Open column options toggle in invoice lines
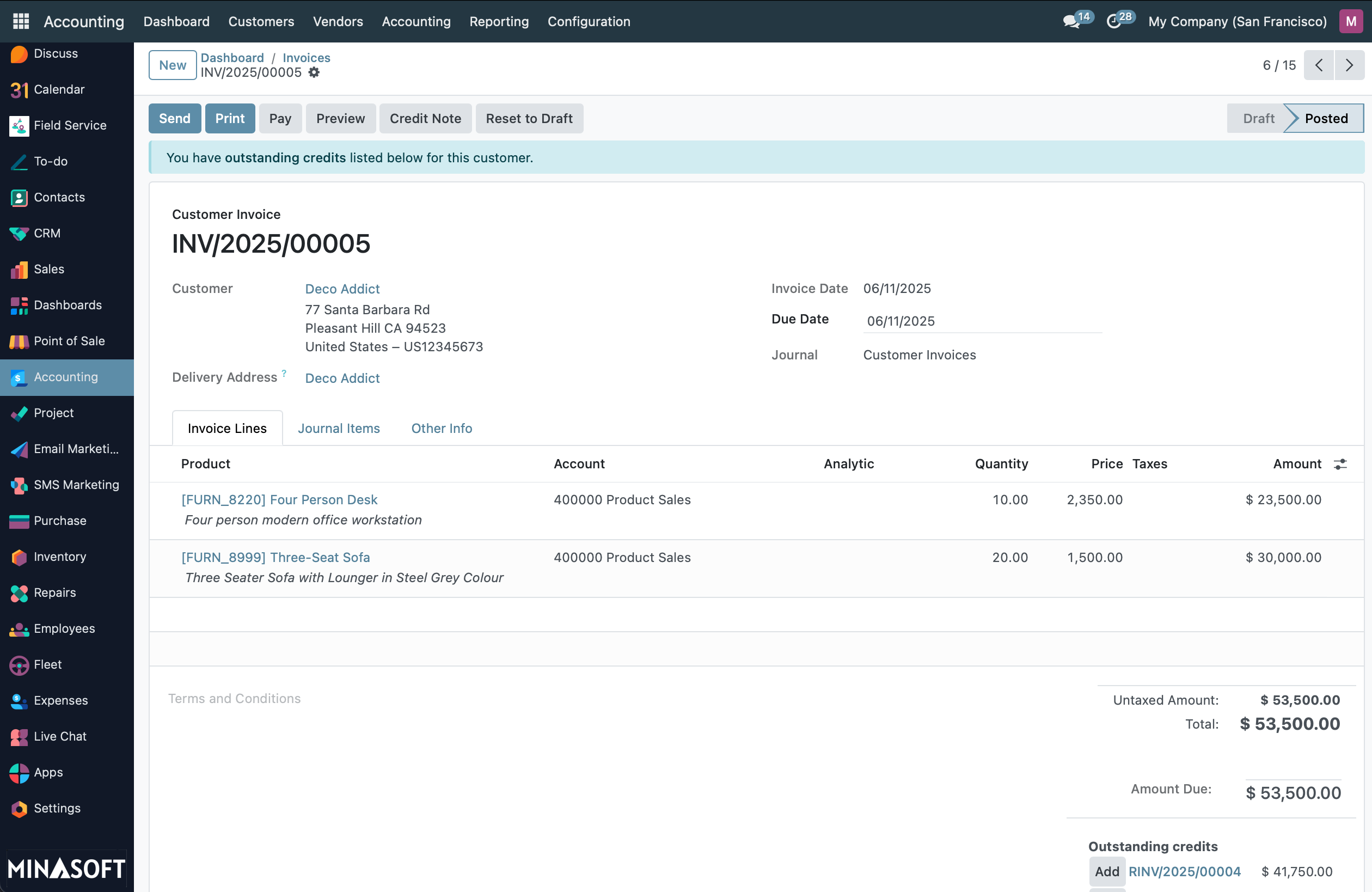 coord(1340,463)
